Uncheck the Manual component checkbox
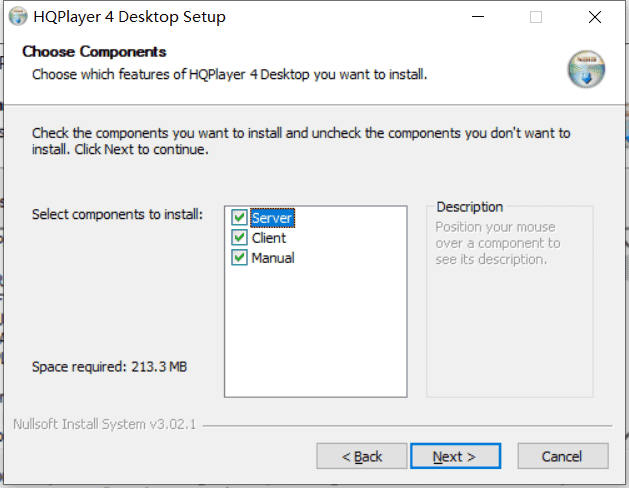The height and width of the screenshot is (488, 629). 239,257
